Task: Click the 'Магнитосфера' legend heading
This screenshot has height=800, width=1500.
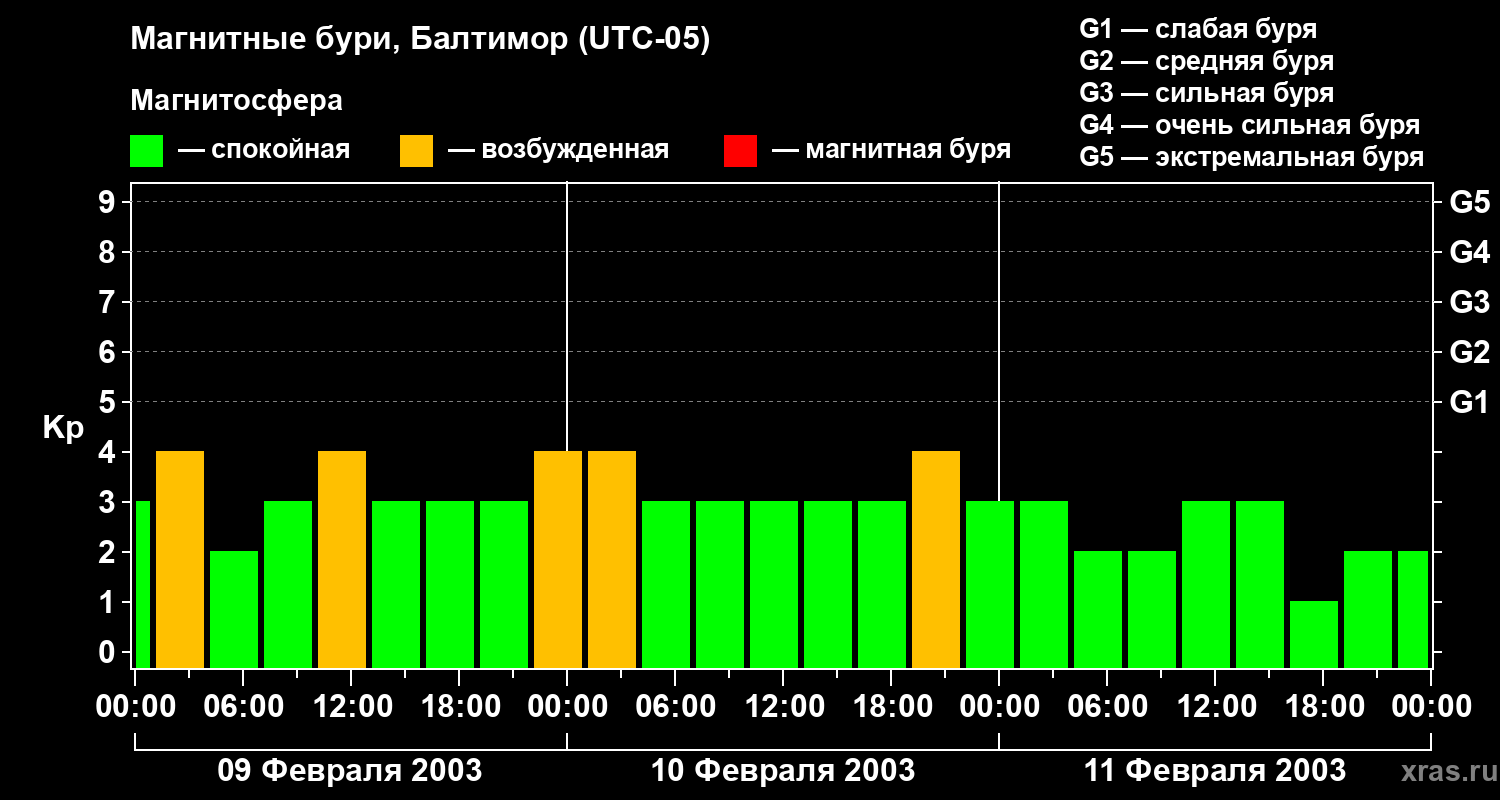Action: click(236, 101)
